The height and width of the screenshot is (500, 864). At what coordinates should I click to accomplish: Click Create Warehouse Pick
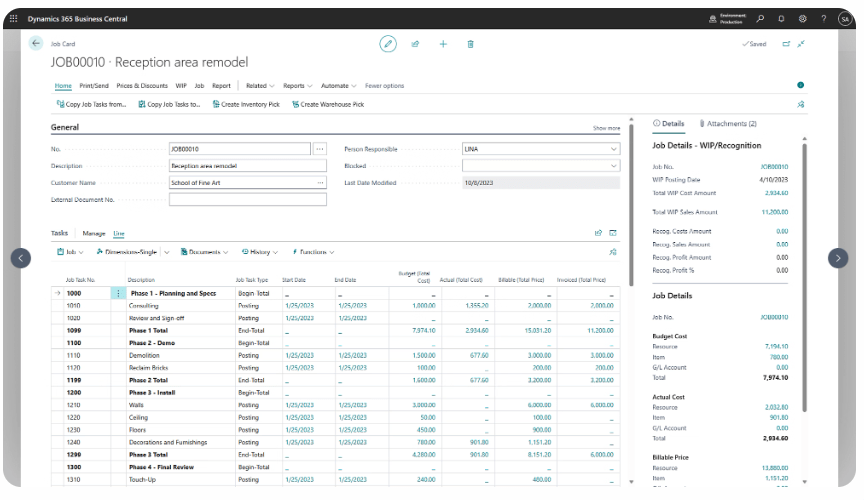click(328, 104)
